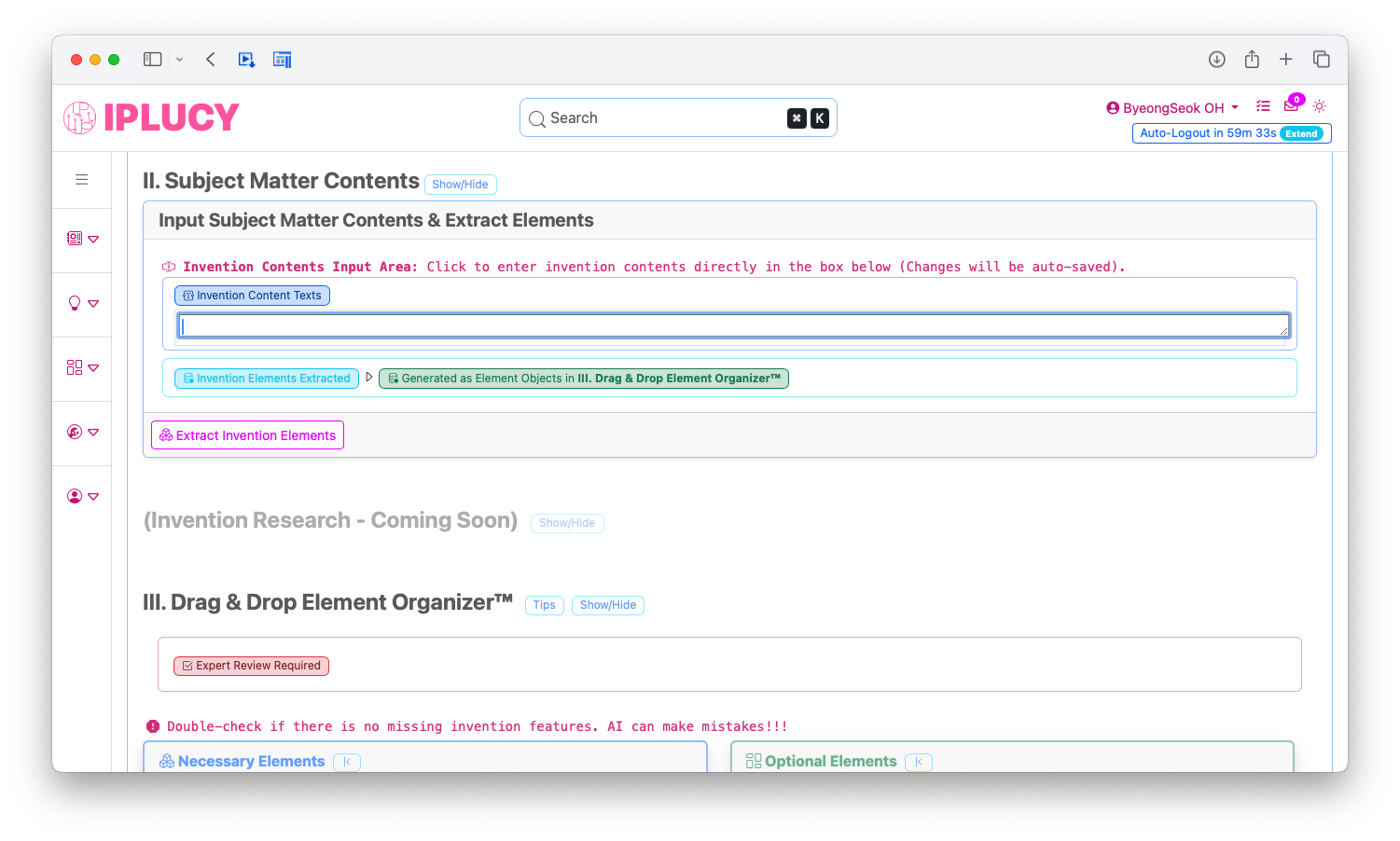Viewport: 1400px width, 841px height.
Task: Extend the auto-logout session
Action: pyautogui.click(x=1302, y=133)
